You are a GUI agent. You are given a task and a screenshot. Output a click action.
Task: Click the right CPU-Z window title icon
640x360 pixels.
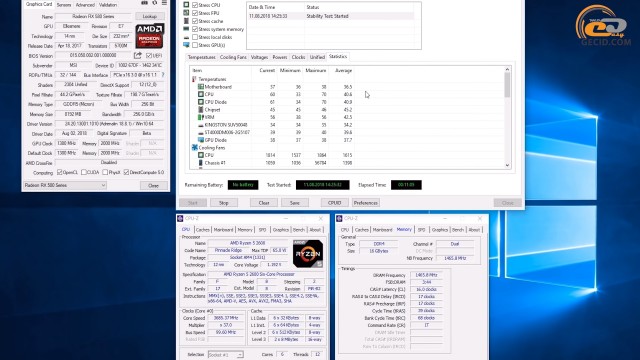pos(339,218)
